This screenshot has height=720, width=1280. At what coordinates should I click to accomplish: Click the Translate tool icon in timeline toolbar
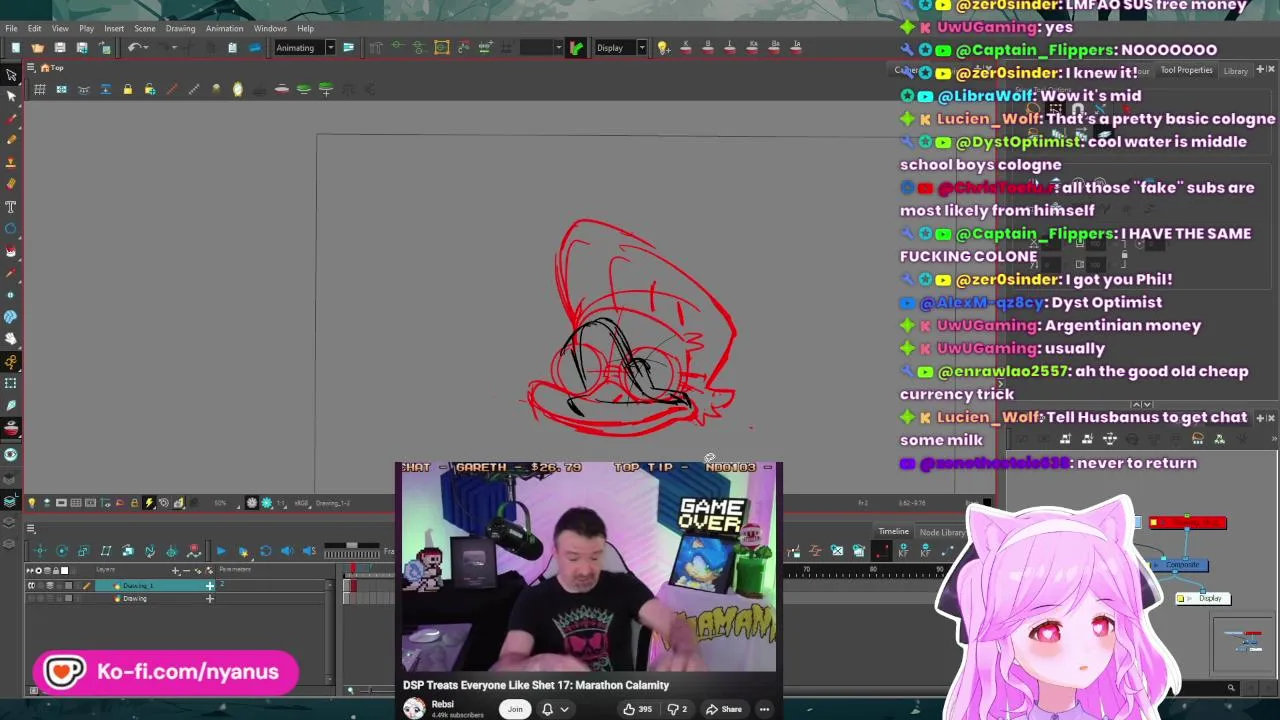(39, 551)
